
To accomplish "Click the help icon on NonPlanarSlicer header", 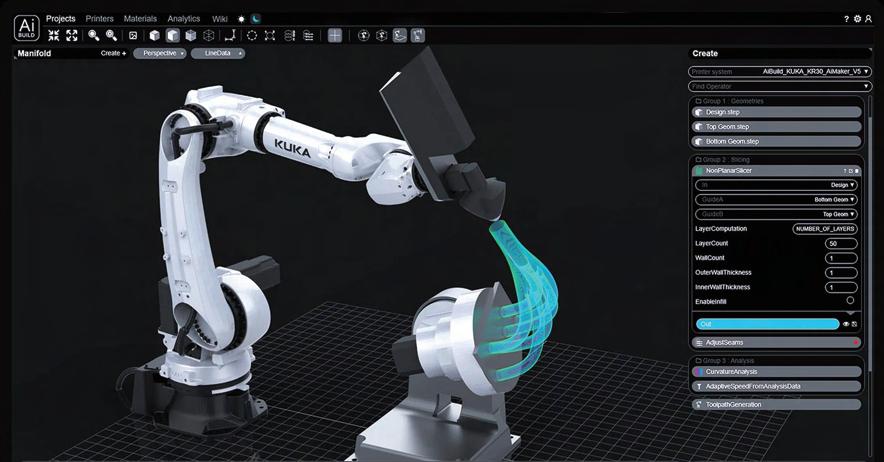I will coord(845,171).
